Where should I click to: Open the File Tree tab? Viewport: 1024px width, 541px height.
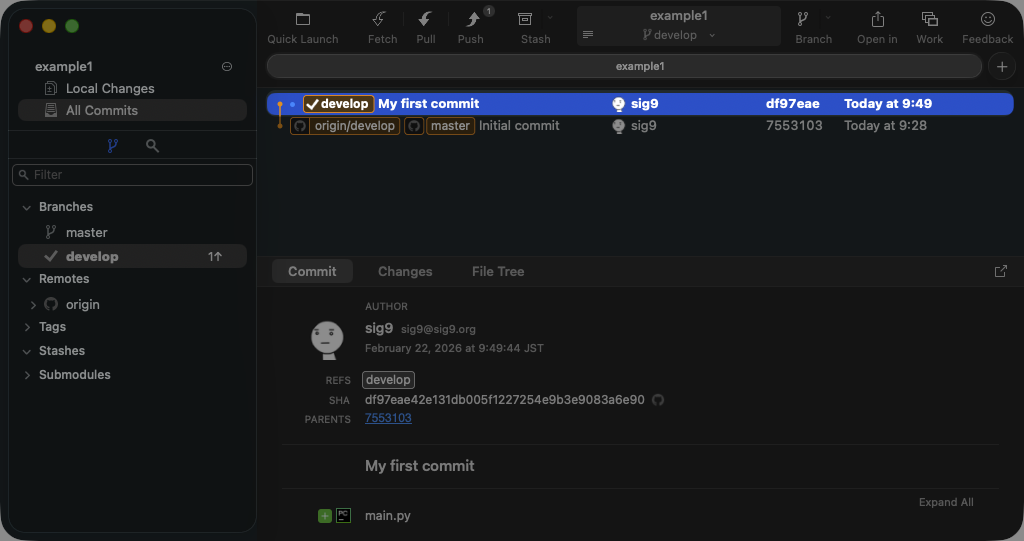pos(498,271)
